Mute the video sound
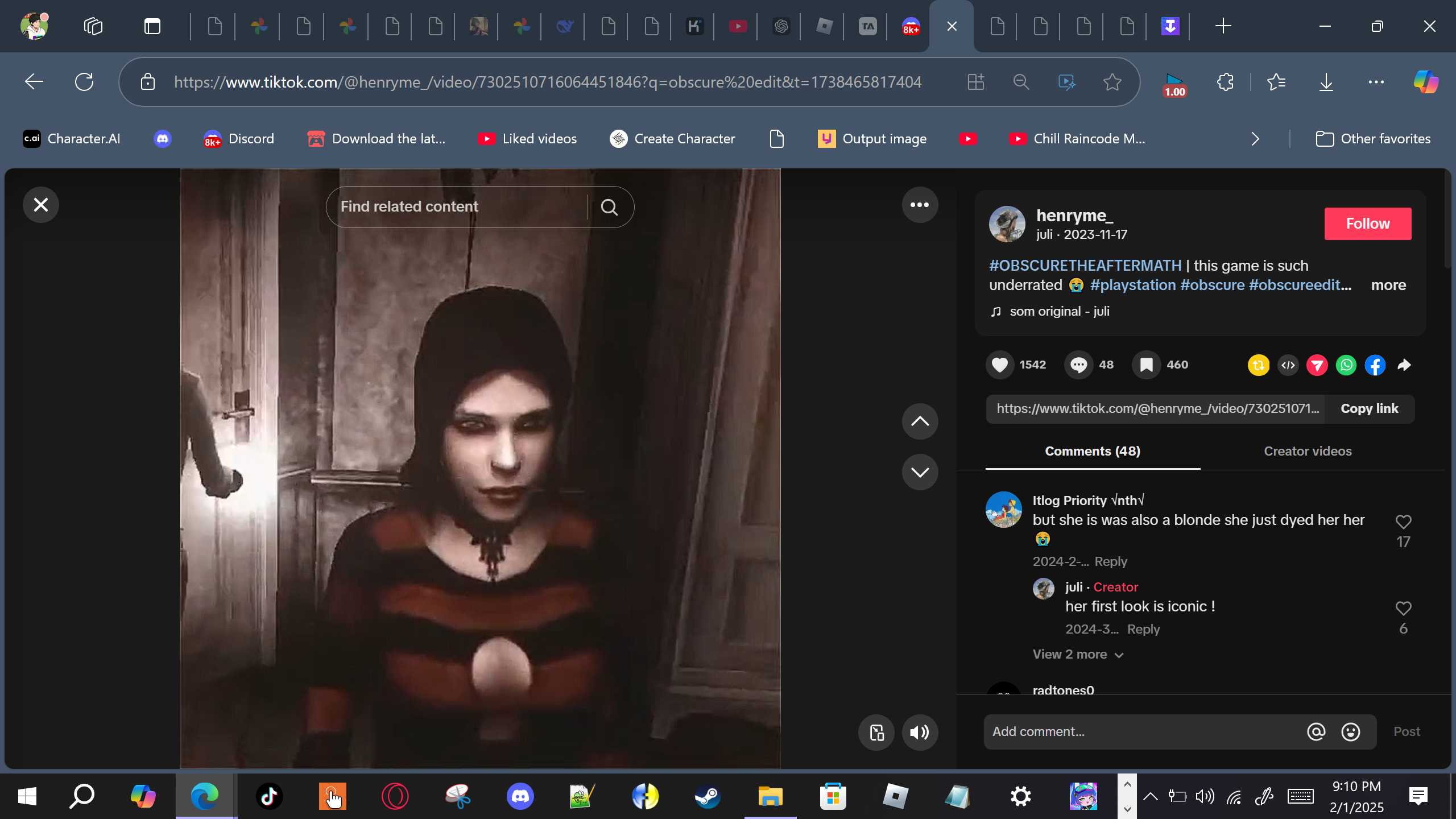The width and height of the screenshot is (1456, 819). [x=919, y=732]
